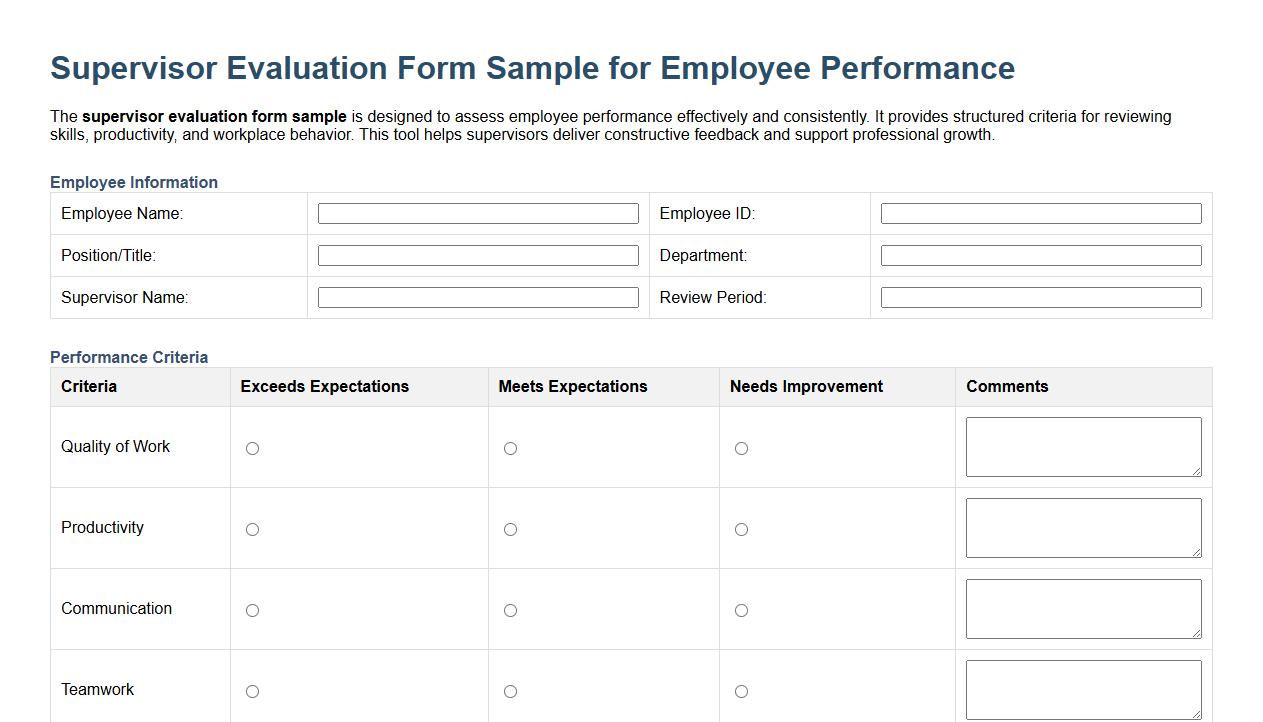Click the Quality of Work comments box
Image resolution: width=1263 pixels, height=722 pixels.
tap(1083, 446)
